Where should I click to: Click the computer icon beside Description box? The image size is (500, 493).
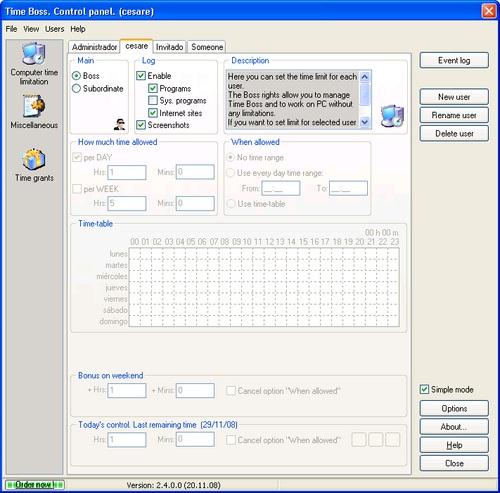click(x=392, y=116)
